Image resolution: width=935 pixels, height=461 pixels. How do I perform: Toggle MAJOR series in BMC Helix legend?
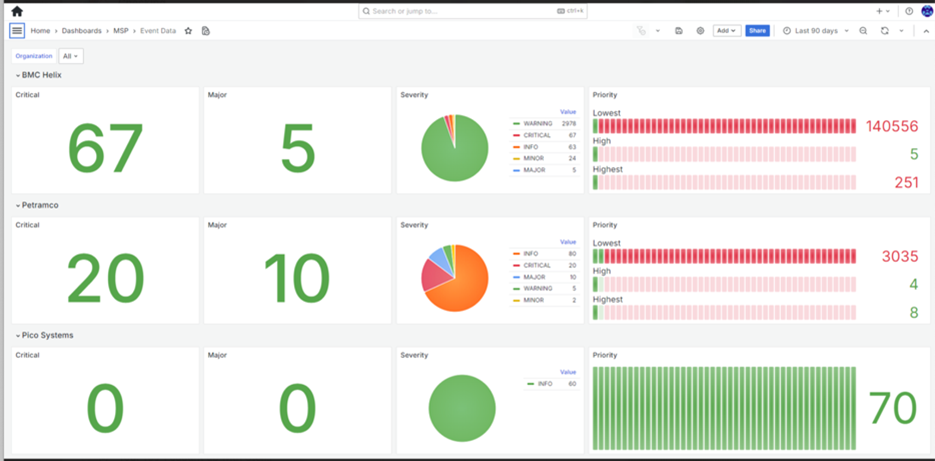click(x=534, y=171)
